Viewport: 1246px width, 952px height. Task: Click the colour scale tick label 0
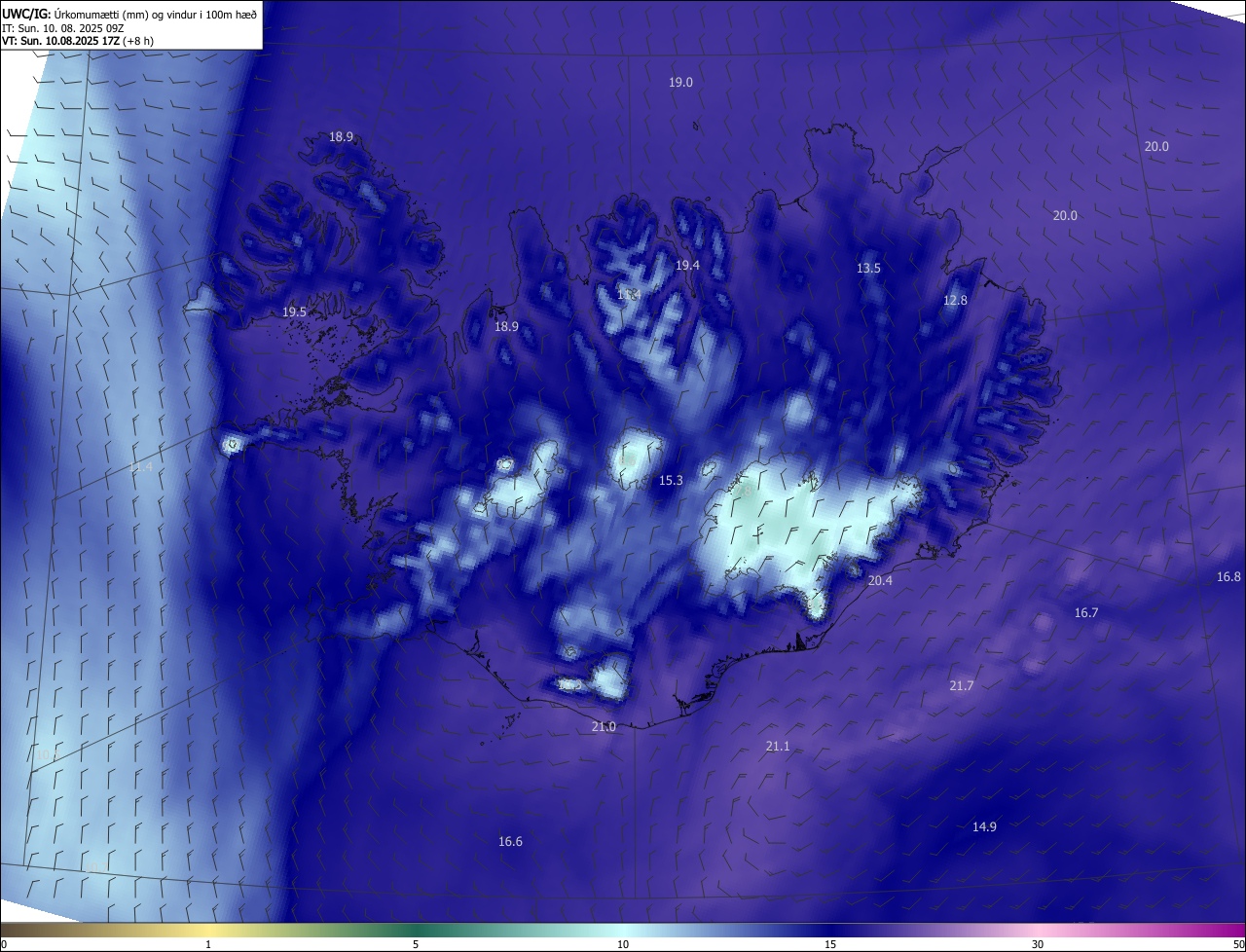pyautogui.click(x=4, y=944)
